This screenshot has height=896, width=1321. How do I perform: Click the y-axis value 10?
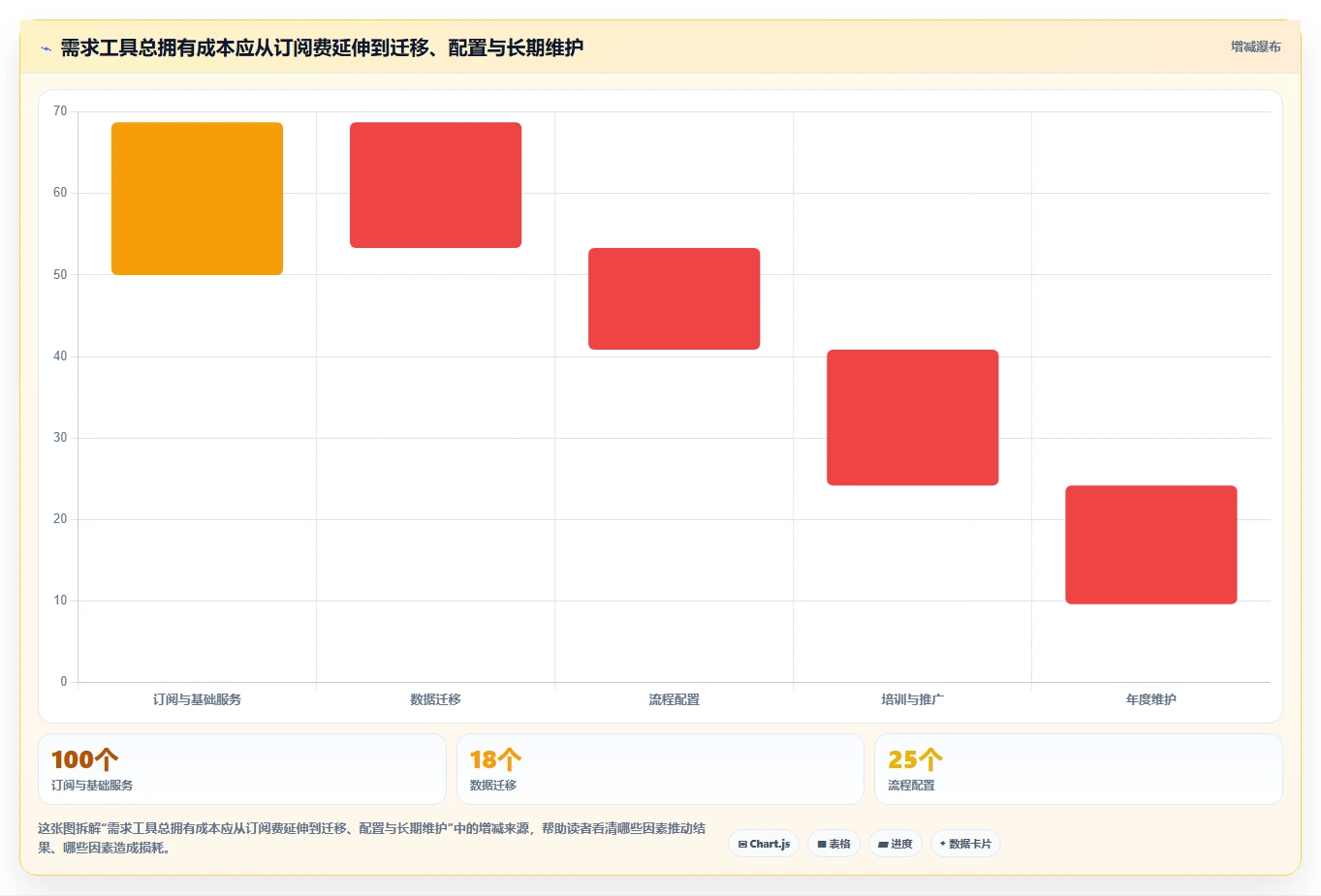[x=60, y=601]
